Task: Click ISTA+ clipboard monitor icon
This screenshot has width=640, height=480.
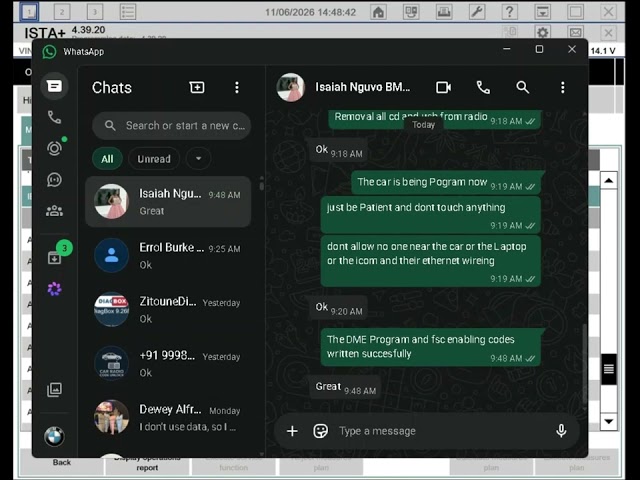Action: [411, 12]
